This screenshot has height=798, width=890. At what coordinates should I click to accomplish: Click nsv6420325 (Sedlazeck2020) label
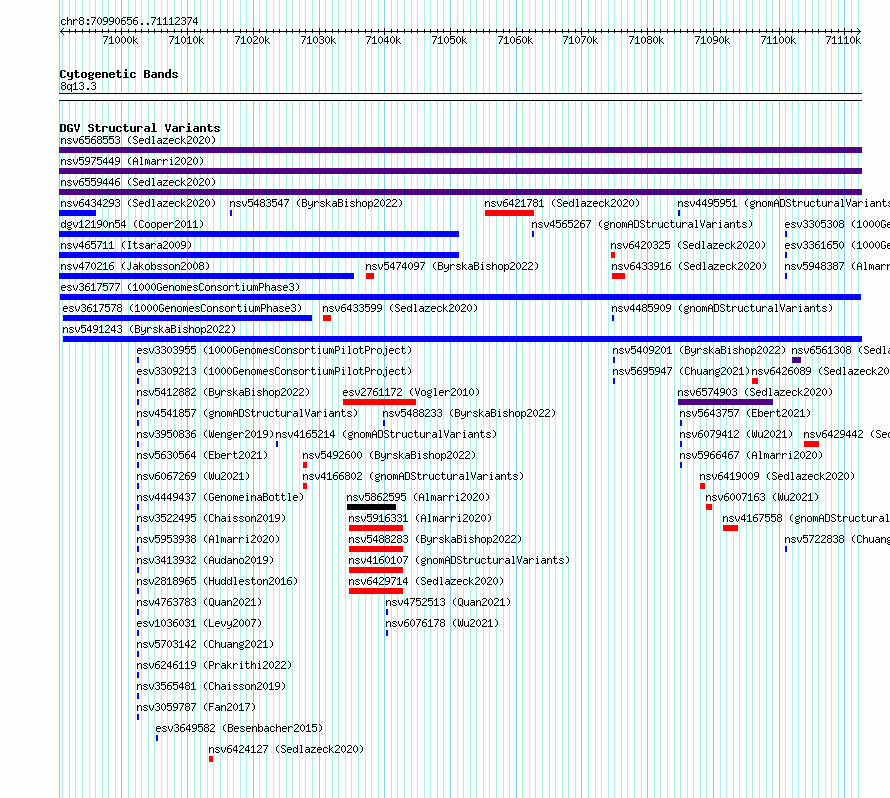[689, 245]
